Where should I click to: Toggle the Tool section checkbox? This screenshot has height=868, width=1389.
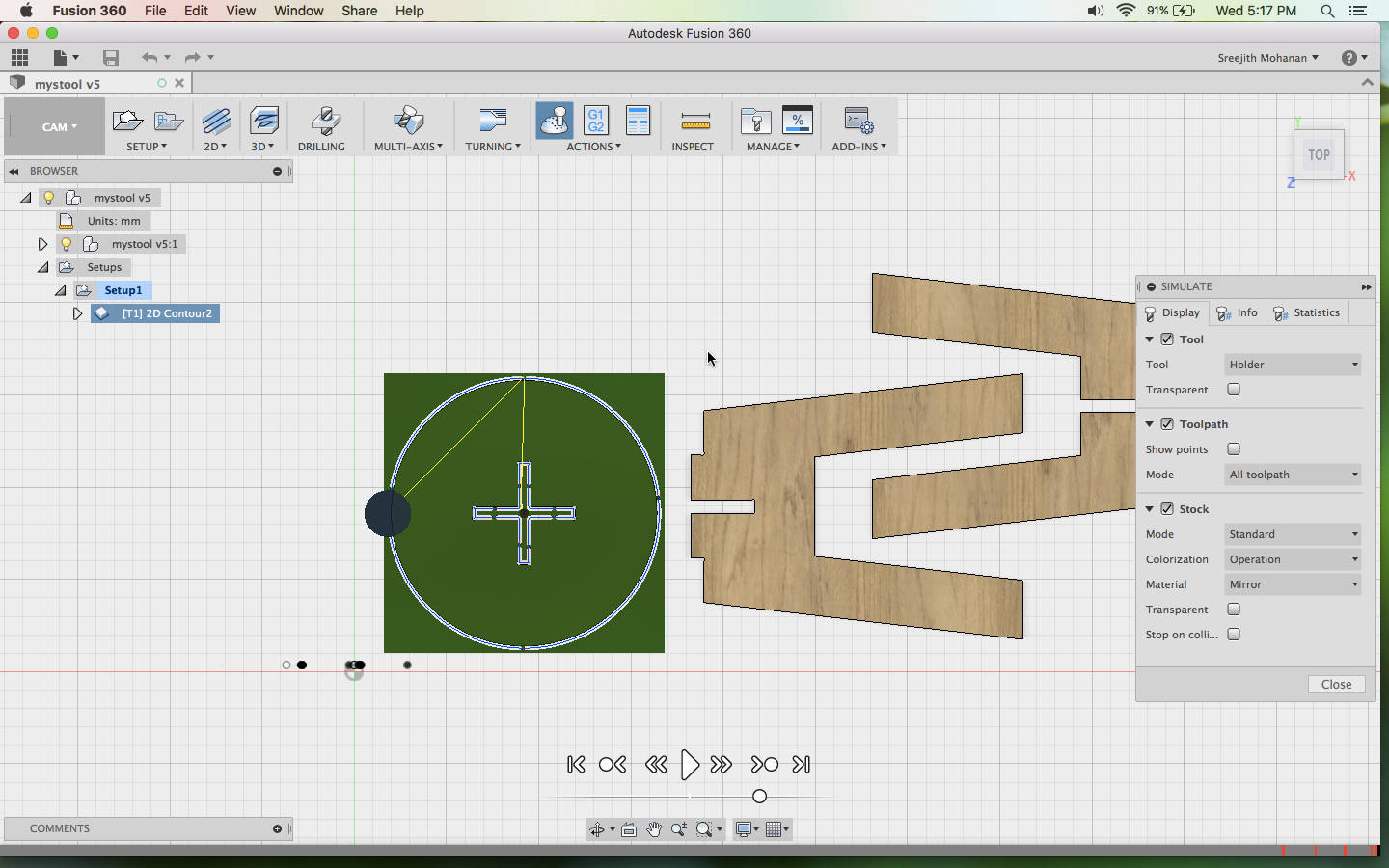click(x=1167, y=339)
